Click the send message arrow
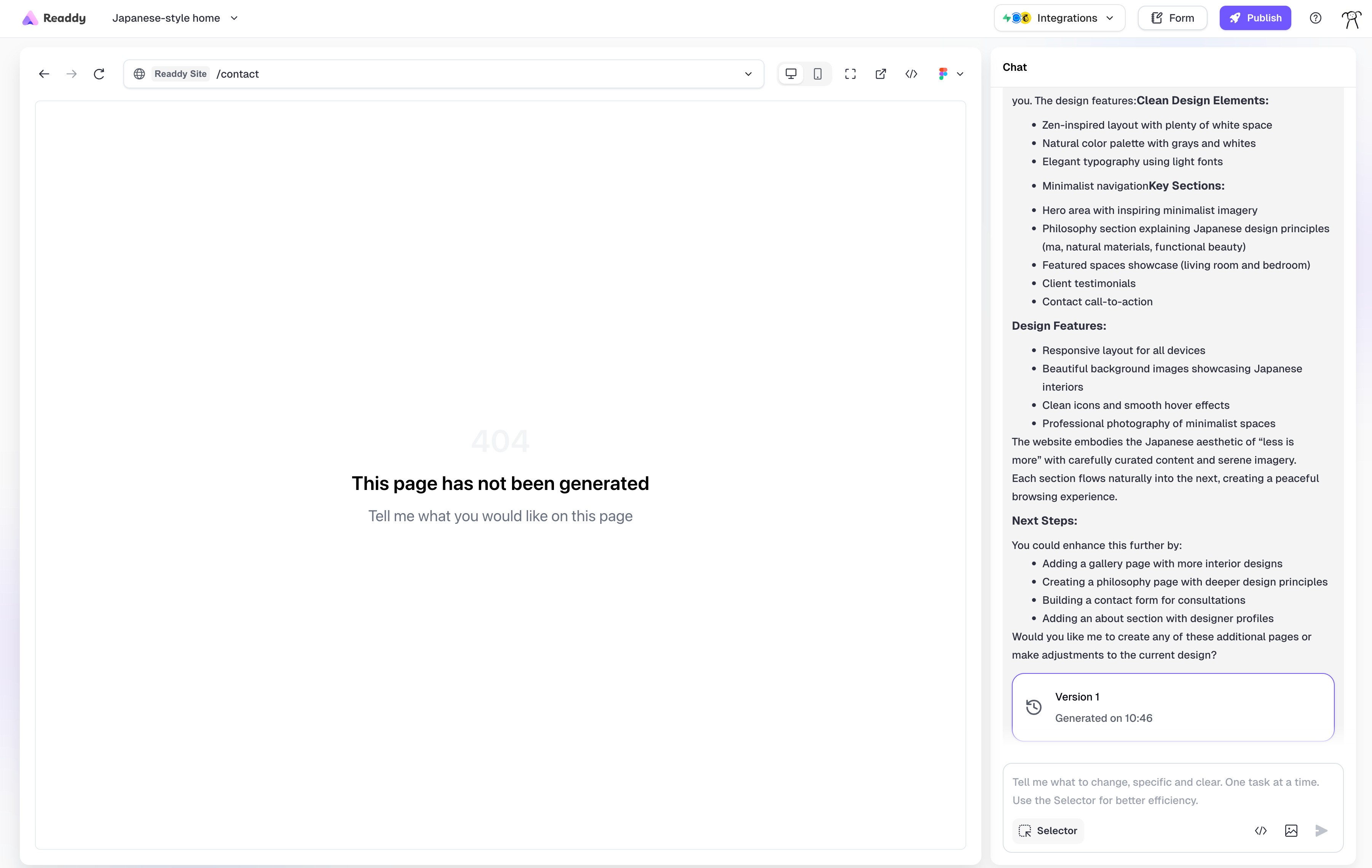The height and width of the screenshot is (868, 1372). pos(1321,830)
